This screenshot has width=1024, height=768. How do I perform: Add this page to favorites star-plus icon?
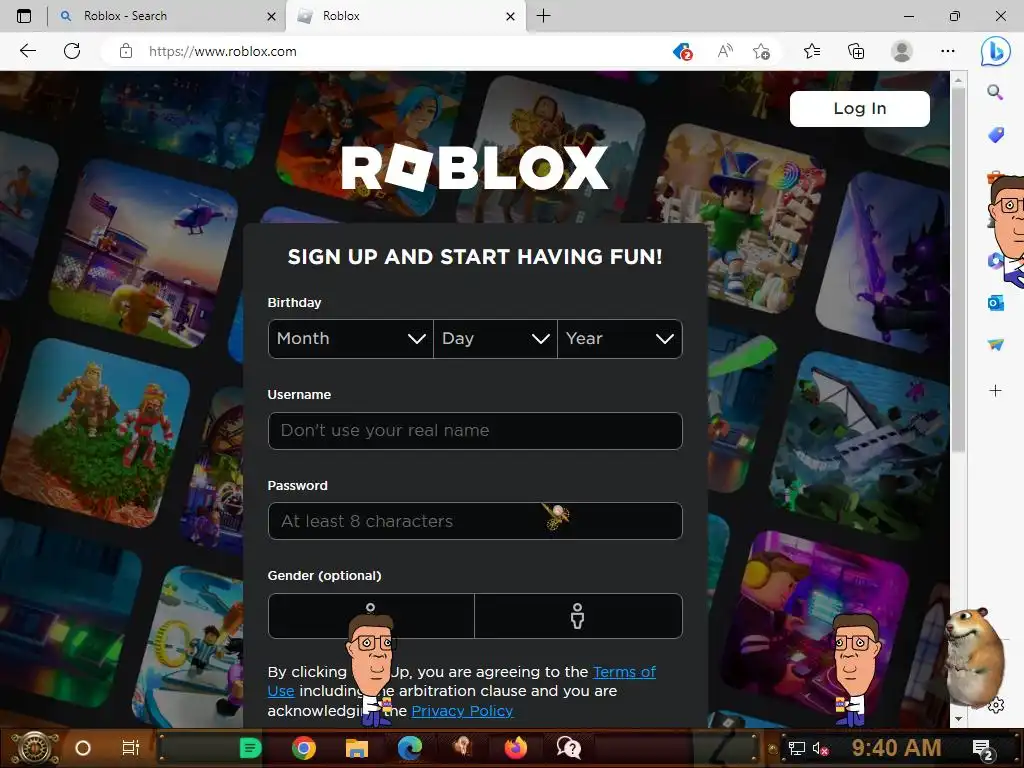point(761,51)
